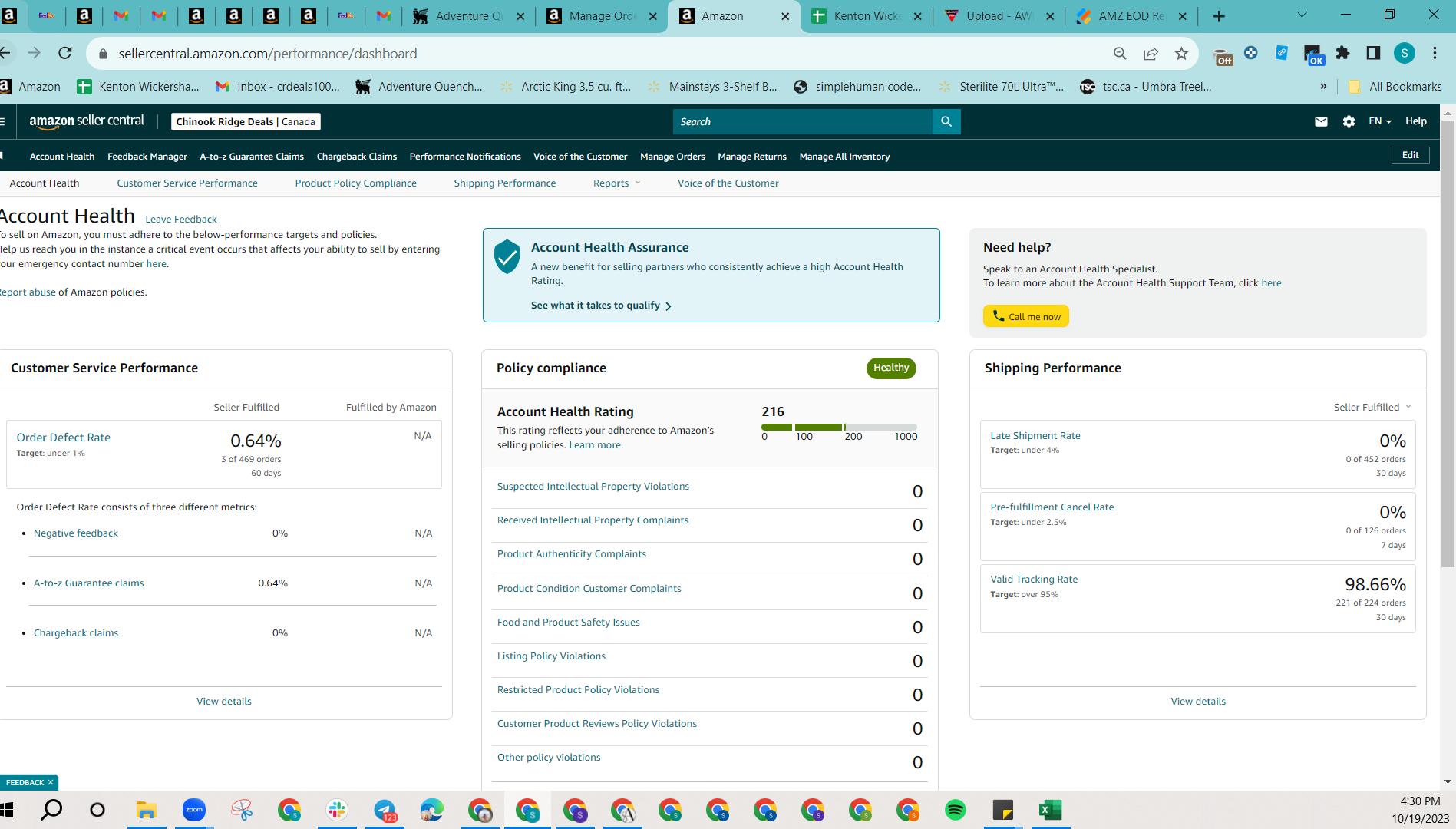Open Manage All Inventory in navigation
1456x829 pixels.
pyautogui.click(x=844, y=157)
